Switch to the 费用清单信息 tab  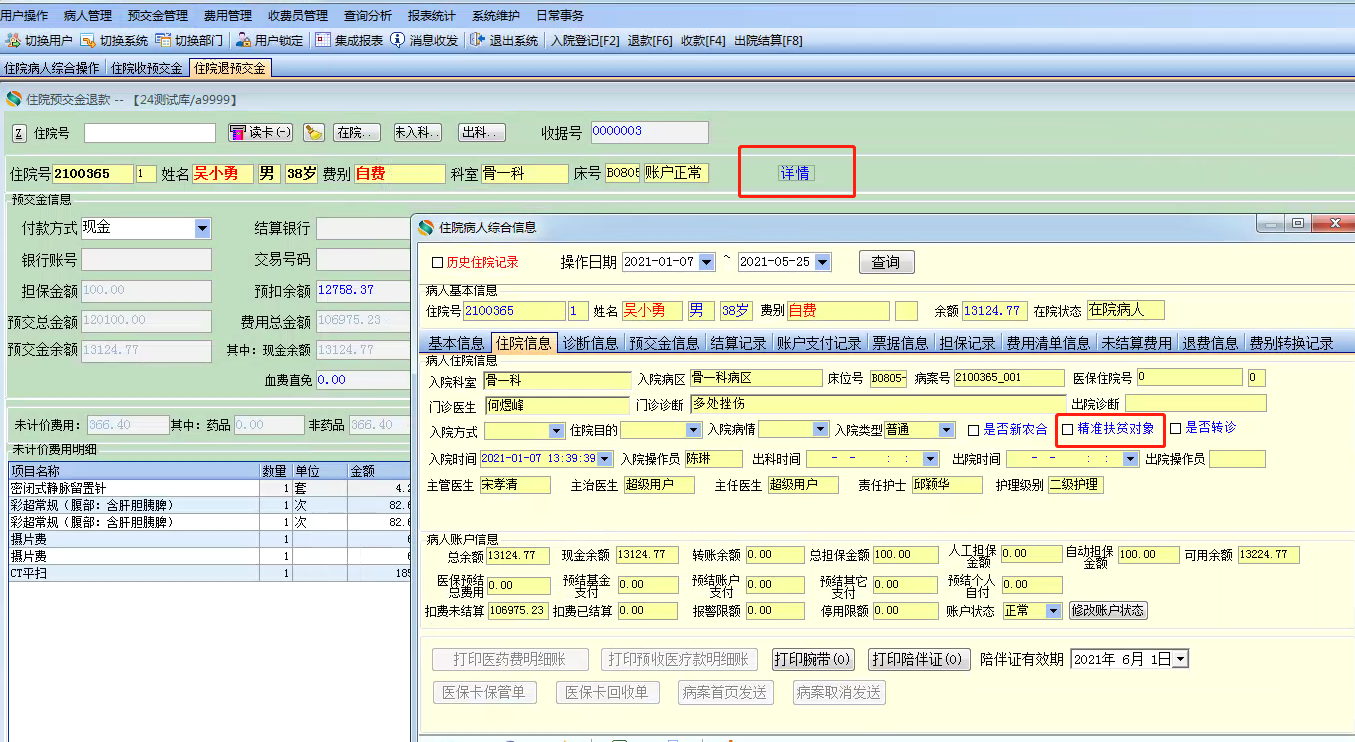(1048, 343)
